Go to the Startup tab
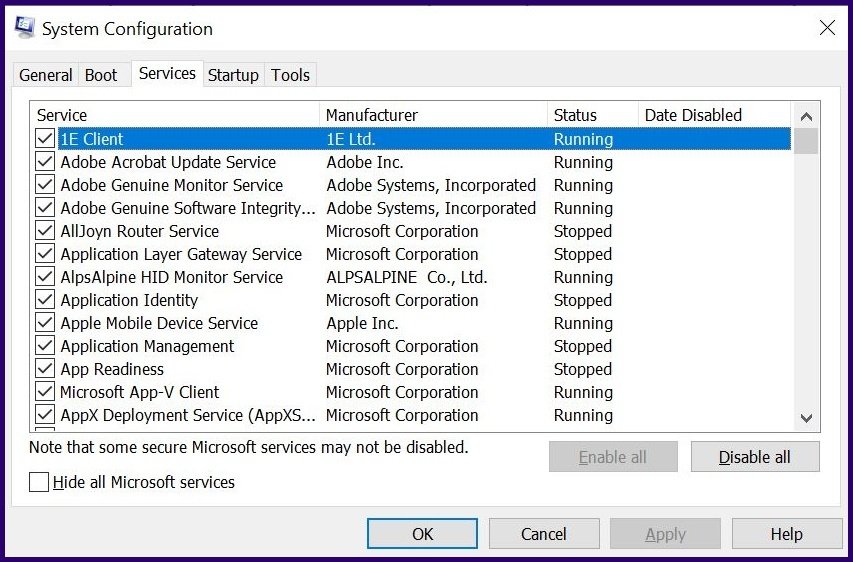The height and width of the screenshot is (562, 853). coord(233,75)
